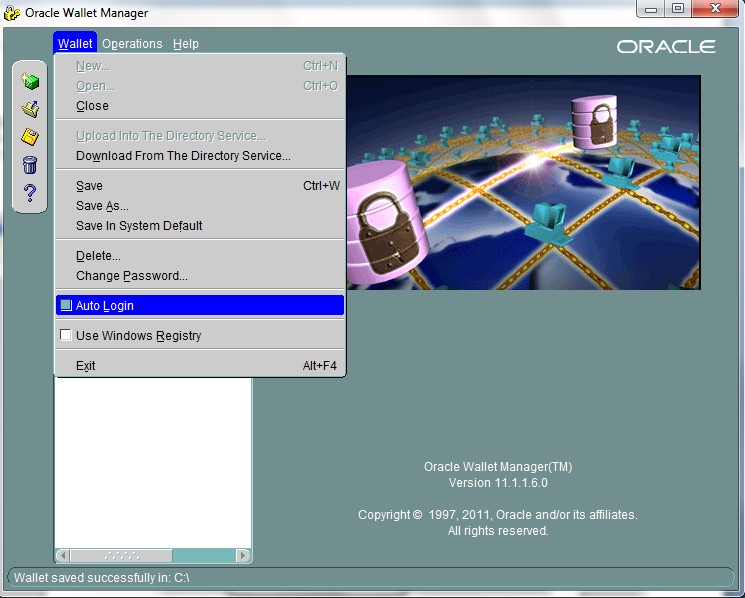Click the Save Wallet toolbar icon
The image size is (745, 598).
(x=30, y=137)
